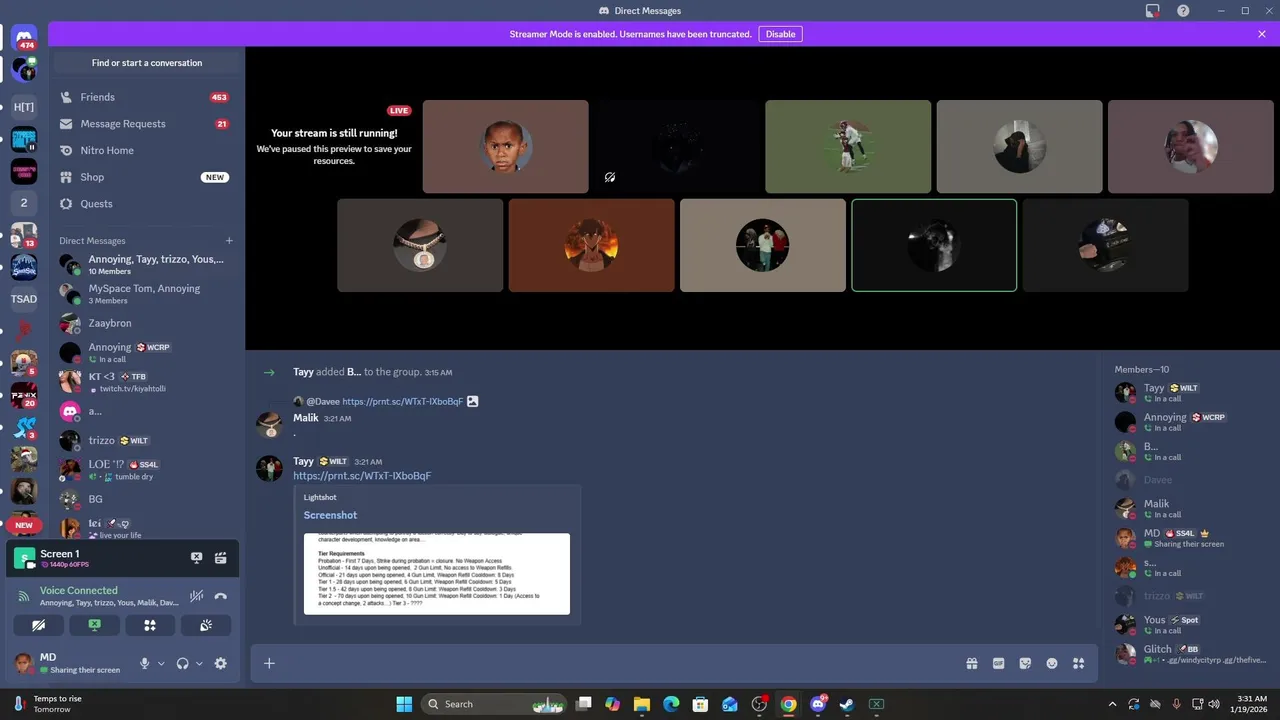Stop streaming with Screen 1 stop icon
Screen dimensions: 1280x720
coord(197,558)
